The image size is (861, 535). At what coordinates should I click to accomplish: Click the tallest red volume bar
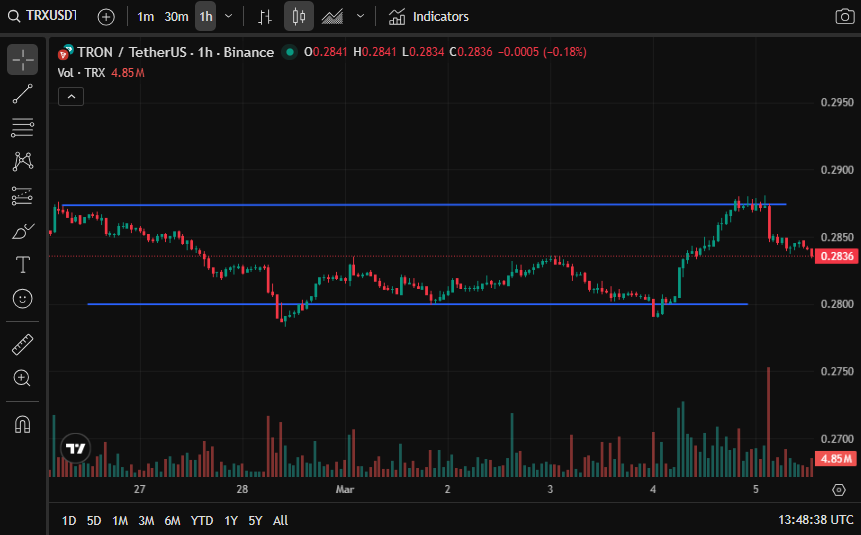pyautogui.click(x=768, y=421)
